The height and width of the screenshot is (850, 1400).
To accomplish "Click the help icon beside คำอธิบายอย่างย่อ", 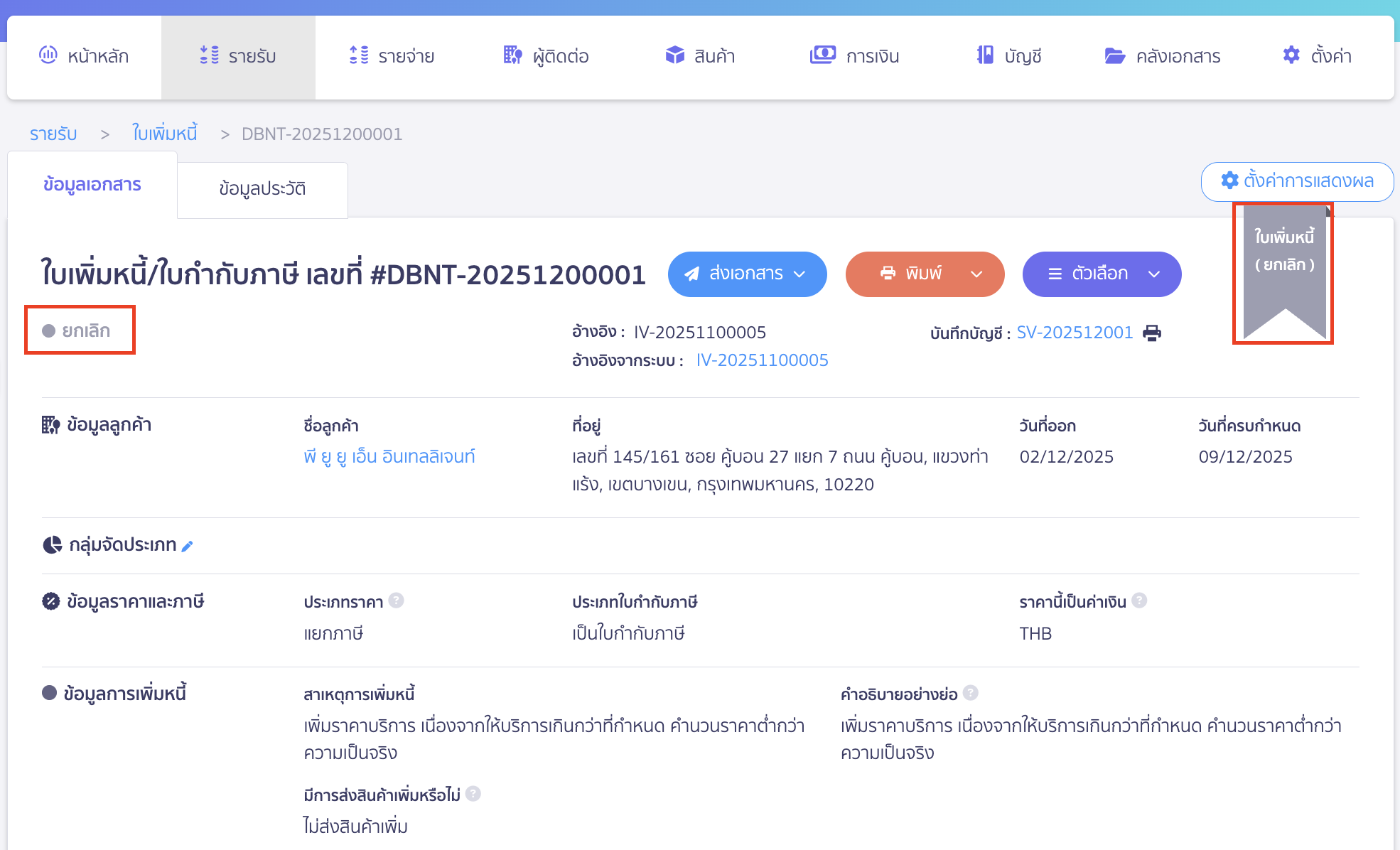I will click(x=971, y=693).
